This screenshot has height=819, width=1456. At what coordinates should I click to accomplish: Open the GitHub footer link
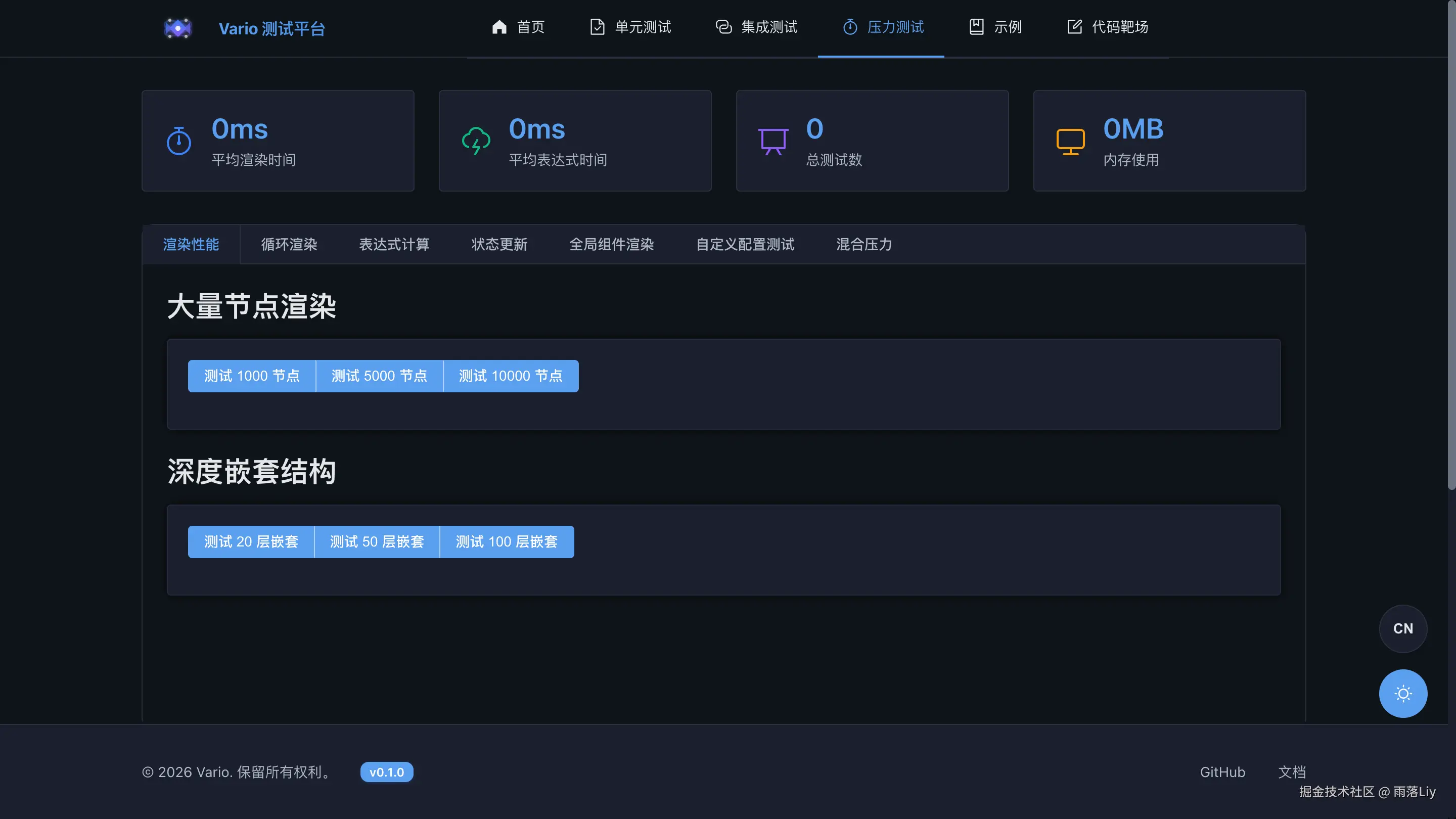[x=1222, y=772]
